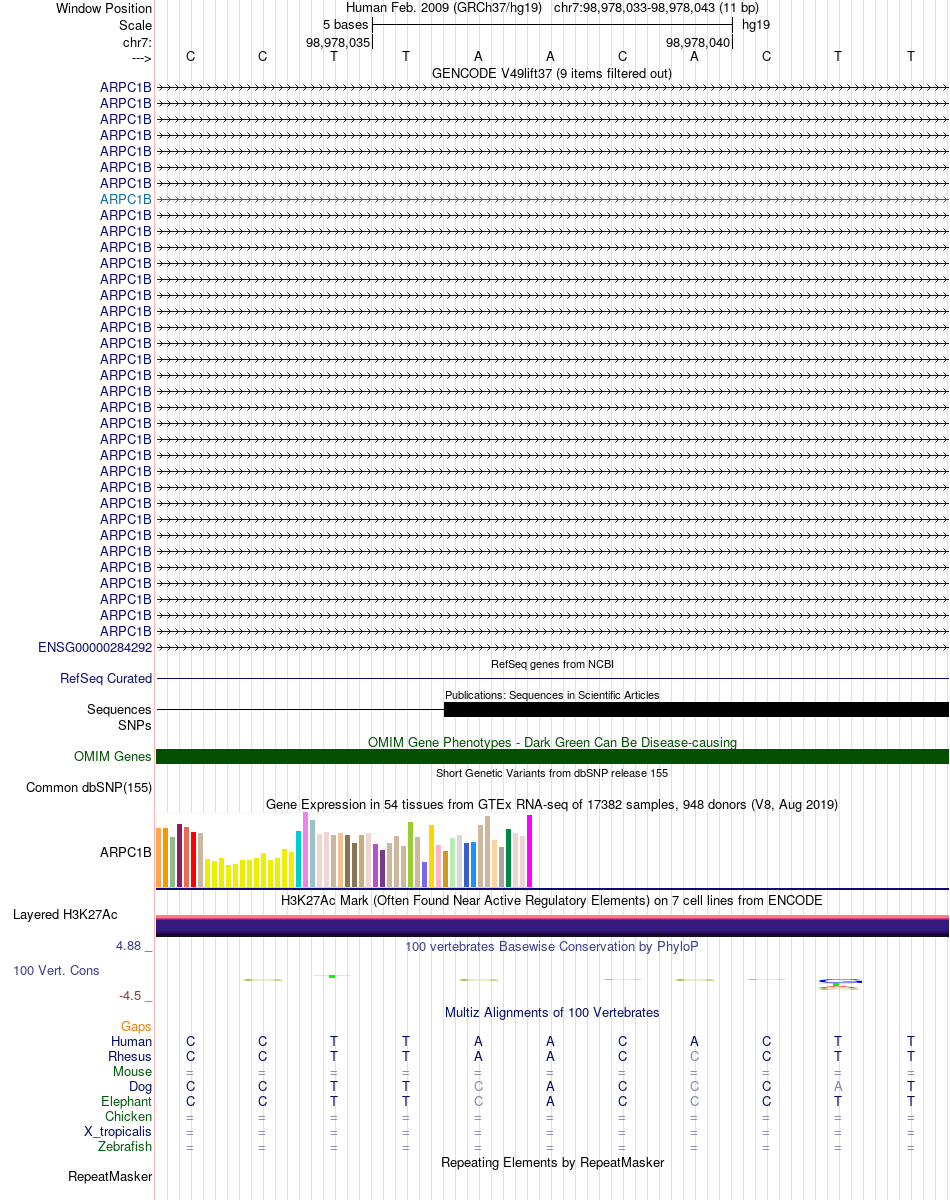Viewport: 950px width, 1200px height.
Task: Click the RefSeq Curated track label
Action: pyautogui.click(x=106, y=678)
